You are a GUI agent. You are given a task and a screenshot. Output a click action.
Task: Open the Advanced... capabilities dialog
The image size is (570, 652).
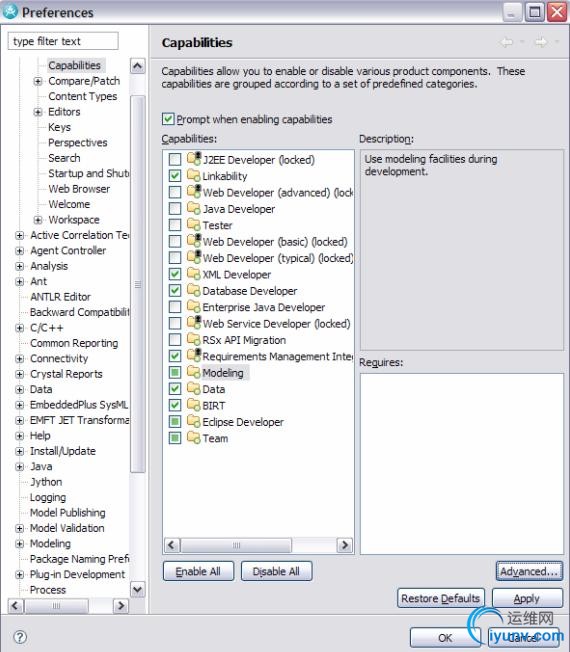(x=529, y=571)
